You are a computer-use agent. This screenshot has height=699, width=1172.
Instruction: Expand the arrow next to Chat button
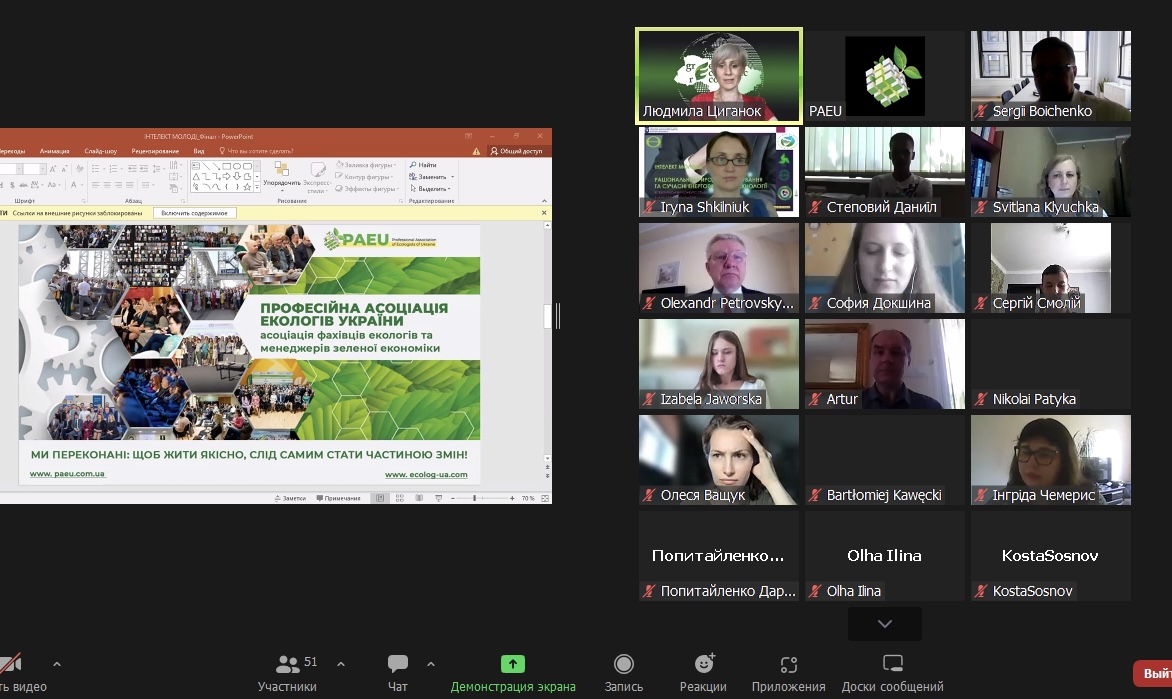[431, 664]
